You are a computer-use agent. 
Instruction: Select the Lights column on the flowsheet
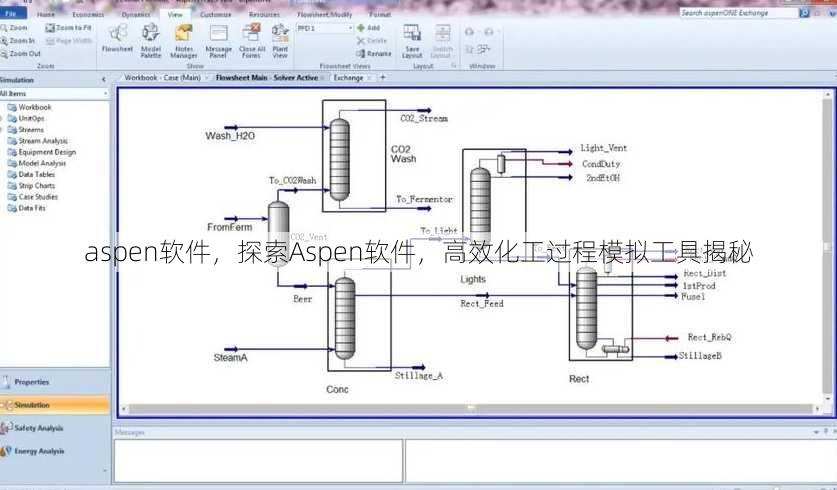tap(480, 206)
